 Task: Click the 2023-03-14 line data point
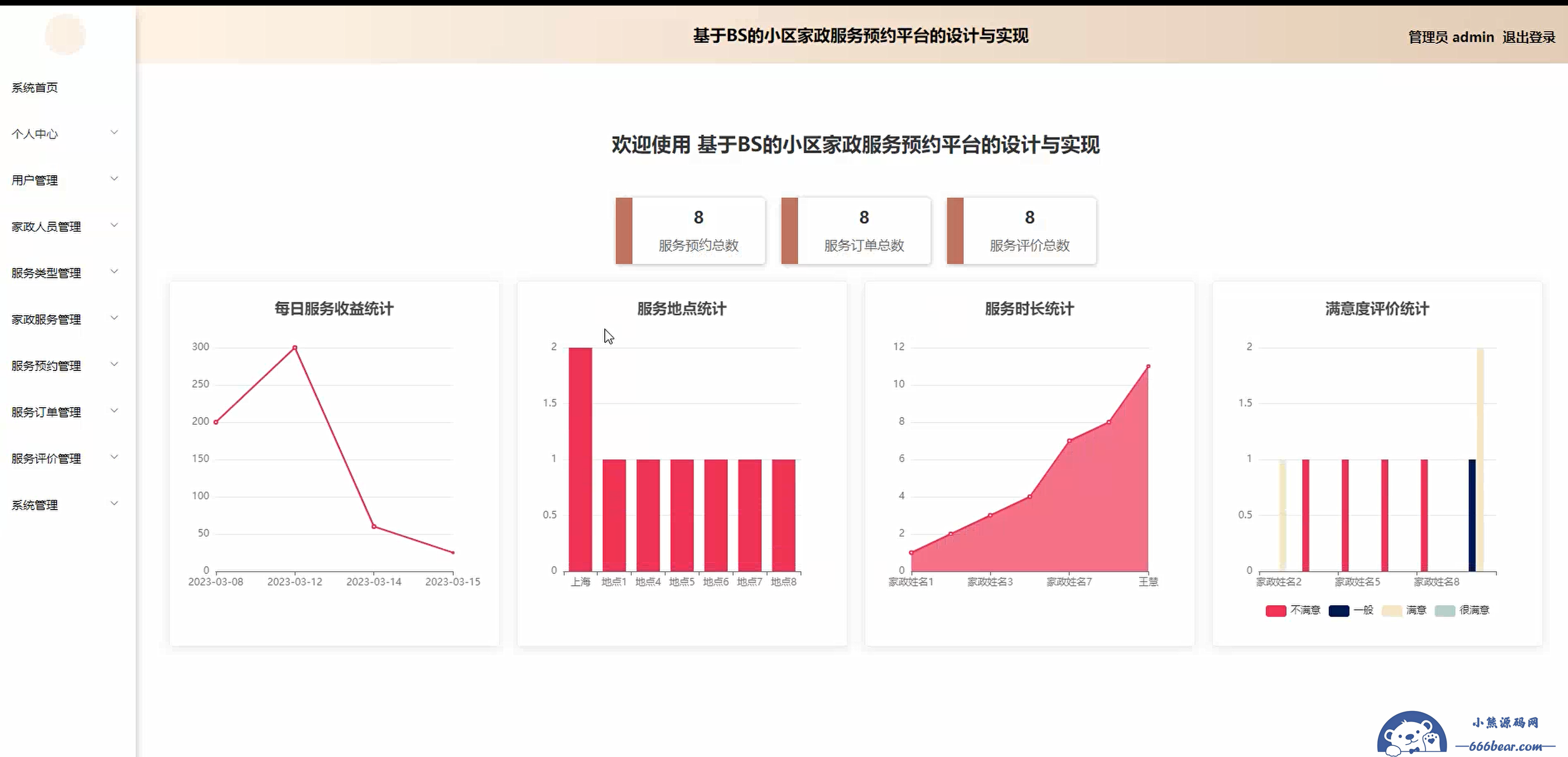374,526
